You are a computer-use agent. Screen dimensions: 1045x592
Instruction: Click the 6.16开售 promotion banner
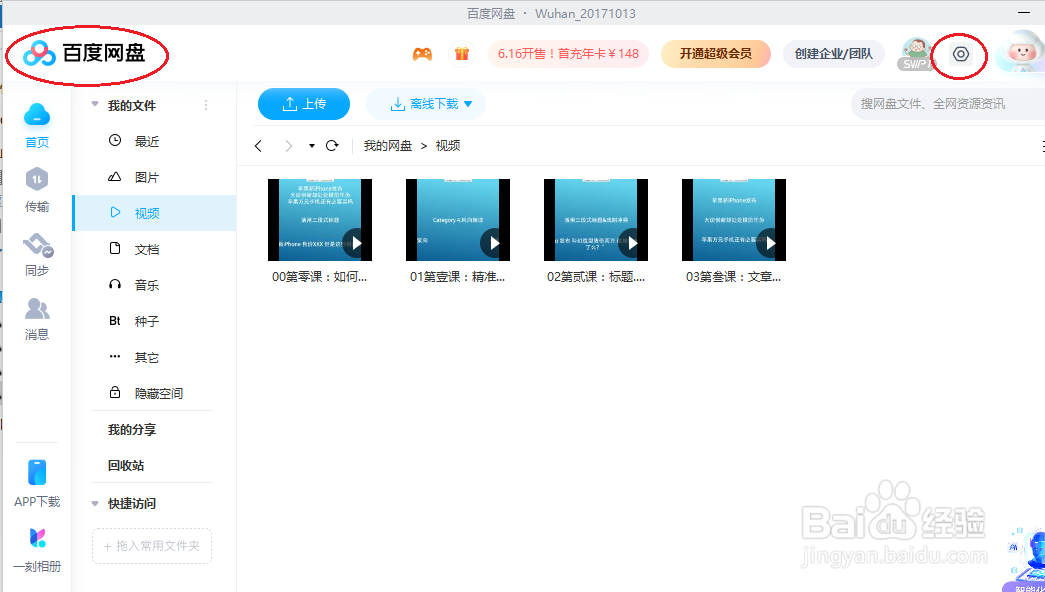[568, 54]
